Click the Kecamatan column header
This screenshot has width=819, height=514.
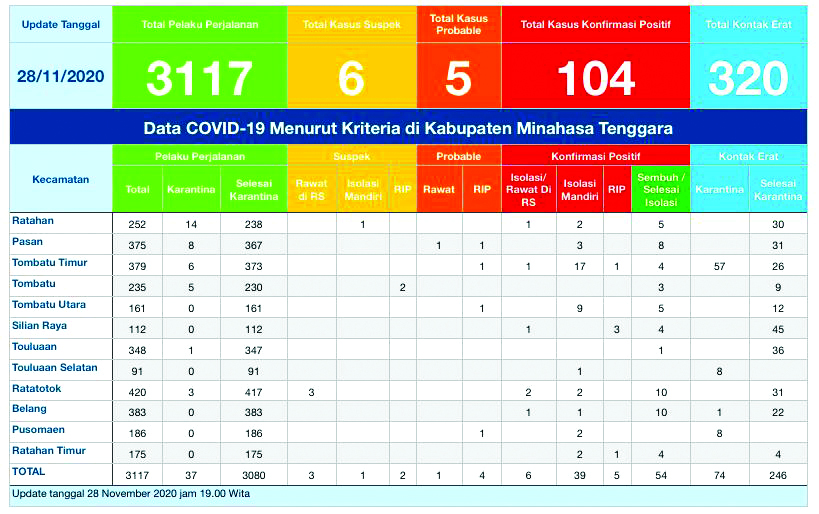click(x=59, y=180)
